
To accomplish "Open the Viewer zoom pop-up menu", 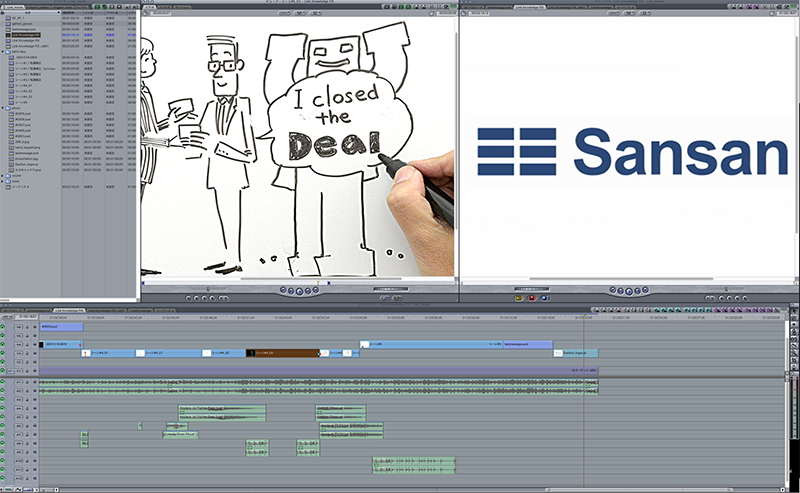I will [x=284, y=13].
